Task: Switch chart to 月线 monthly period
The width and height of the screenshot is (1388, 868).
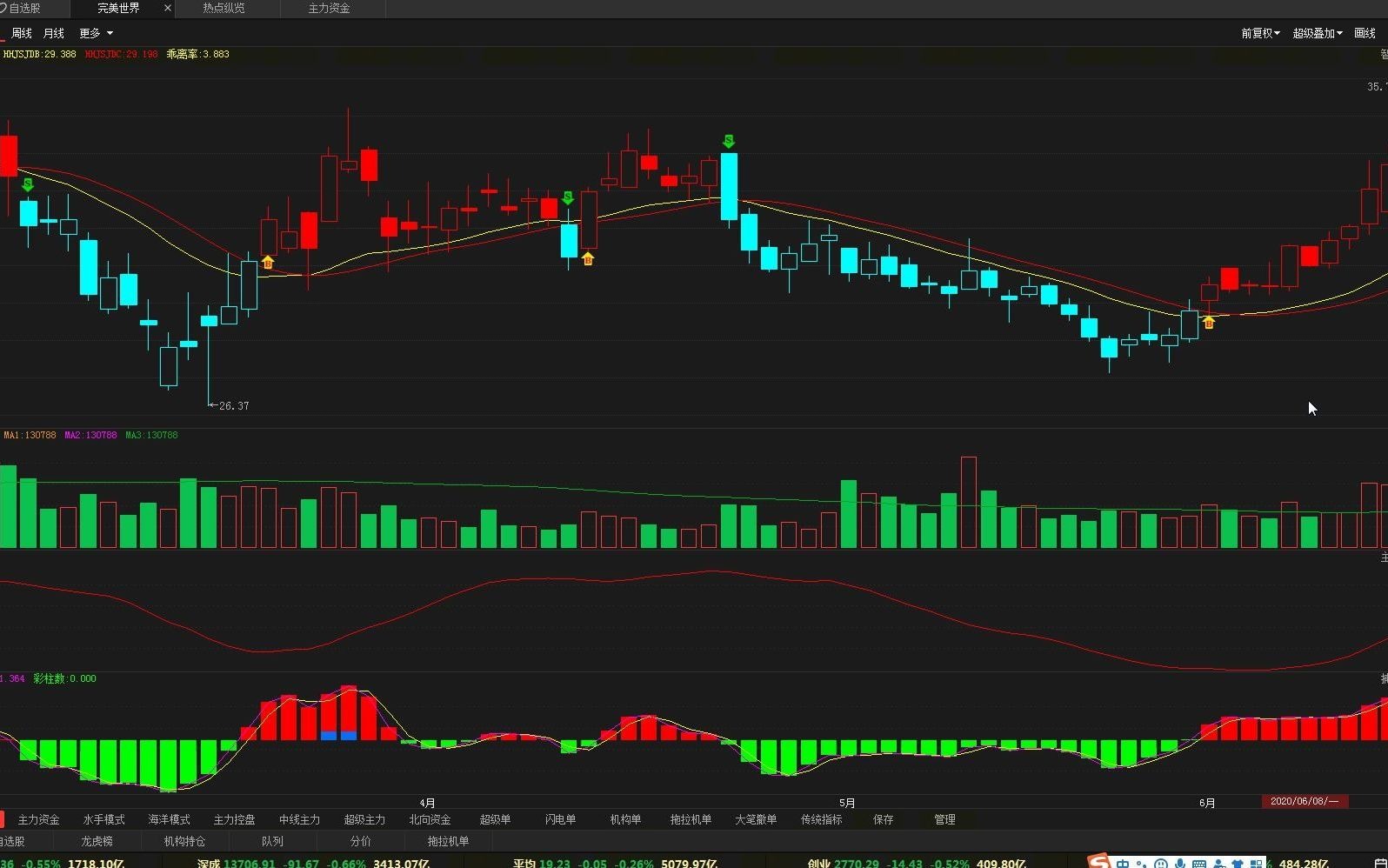Action: [x=54, y=33]
